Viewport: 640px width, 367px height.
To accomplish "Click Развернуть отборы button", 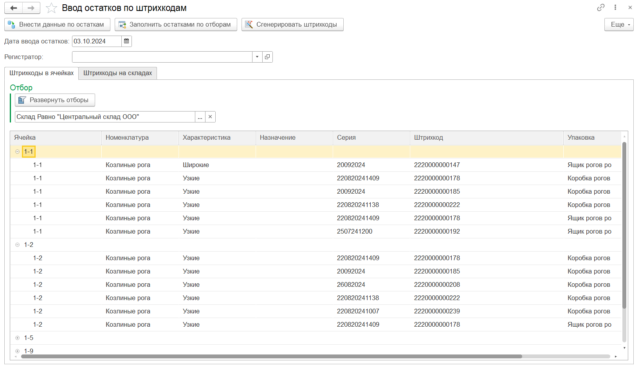I will pyautogui.click(x=55, y=100).
